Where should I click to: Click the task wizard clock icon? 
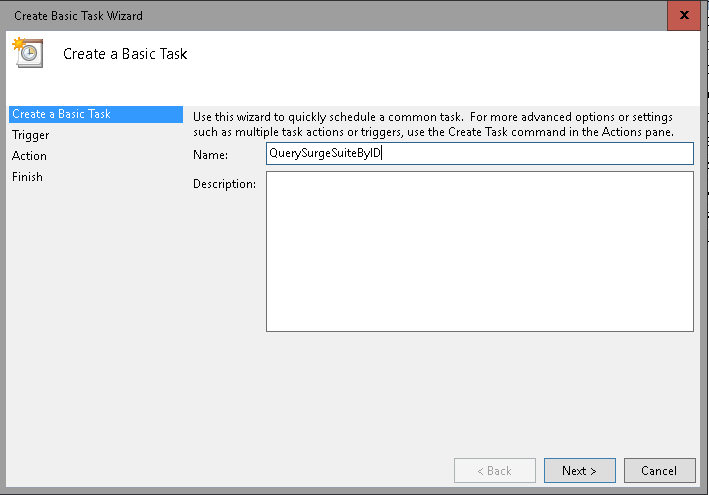pos(28,53)
